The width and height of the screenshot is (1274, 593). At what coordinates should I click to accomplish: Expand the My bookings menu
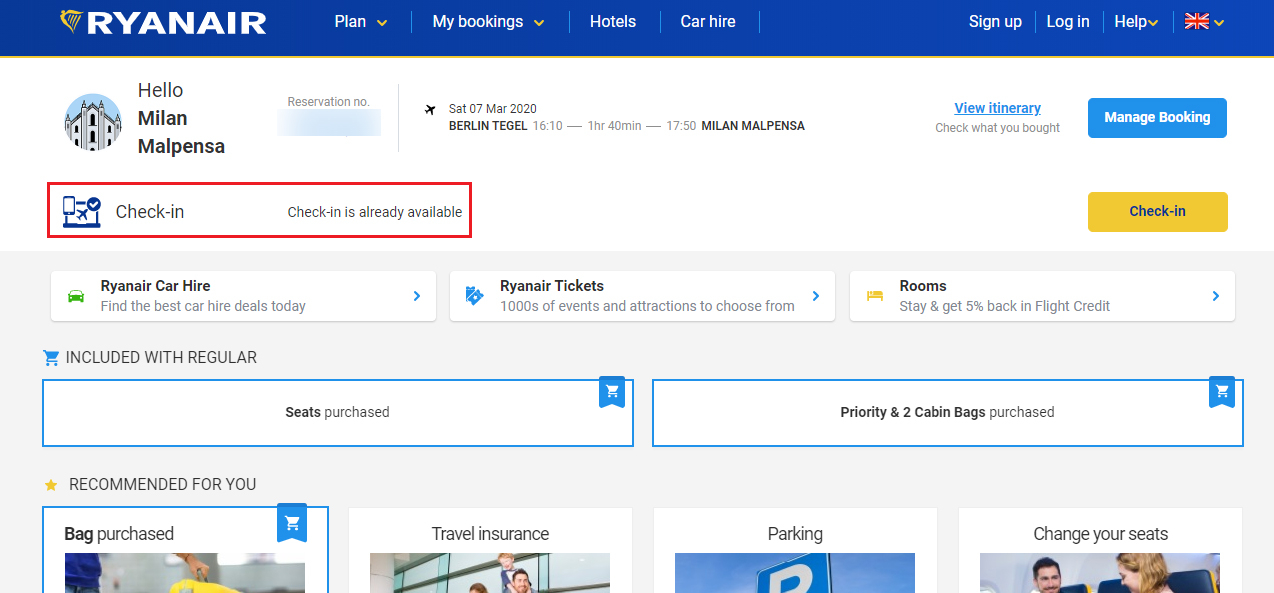(489, 22)
